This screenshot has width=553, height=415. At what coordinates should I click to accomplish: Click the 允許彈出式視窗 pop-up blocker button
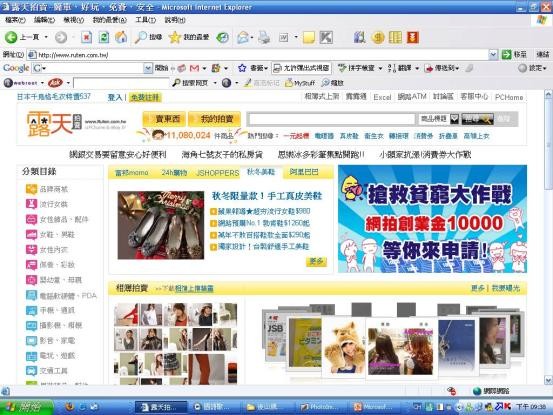pyautogui.click(x=302, y=68)
